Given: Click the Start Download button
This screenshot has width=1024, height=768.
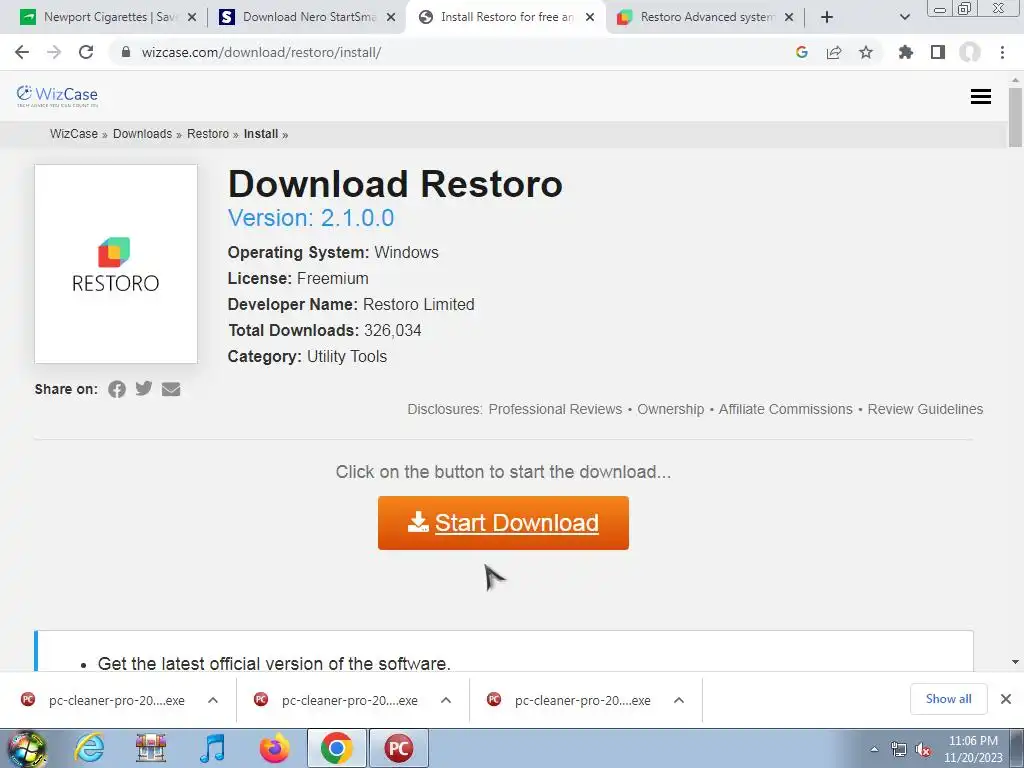Looking at the screenshot, I should pyautogui.click(x=503, y=522).
